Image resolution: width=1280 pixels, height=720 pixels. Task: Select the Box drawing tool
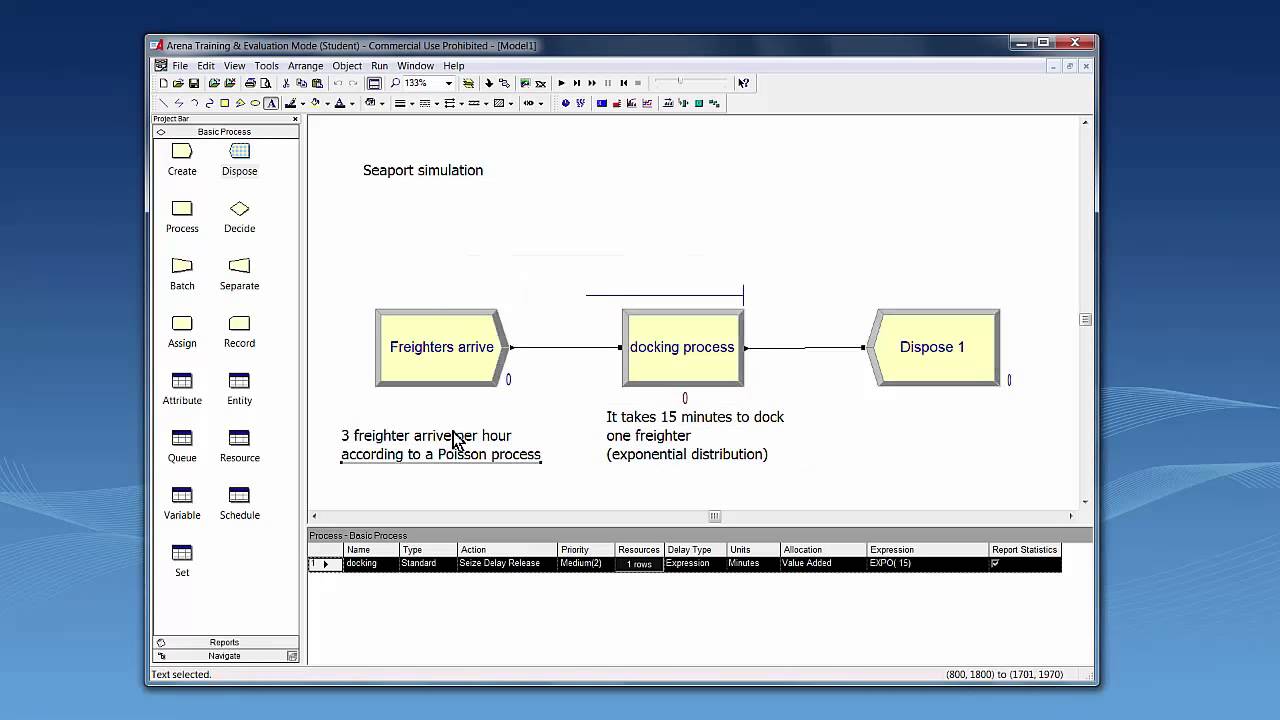224,103
